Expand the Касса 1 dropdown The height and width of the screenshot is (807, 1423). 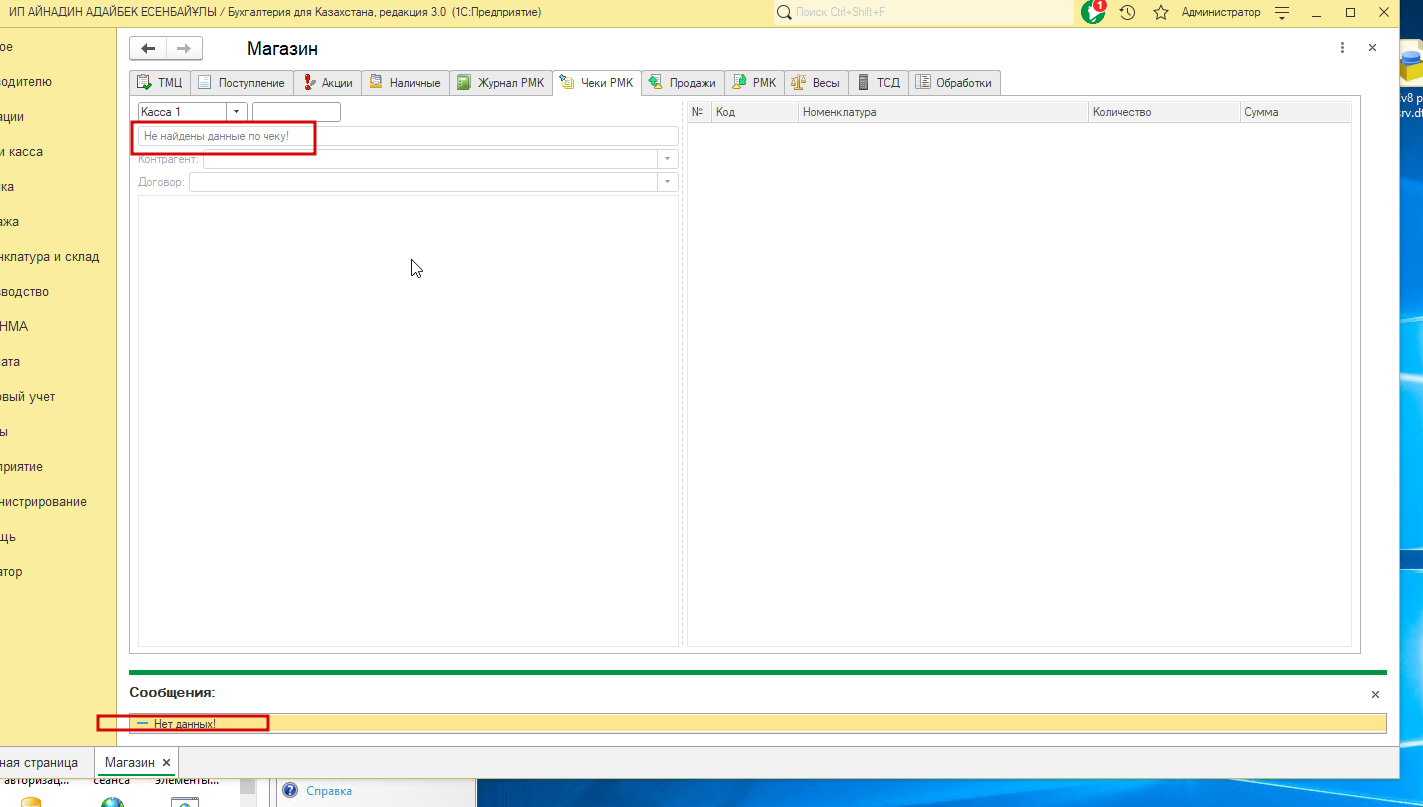tap(237, 112)
